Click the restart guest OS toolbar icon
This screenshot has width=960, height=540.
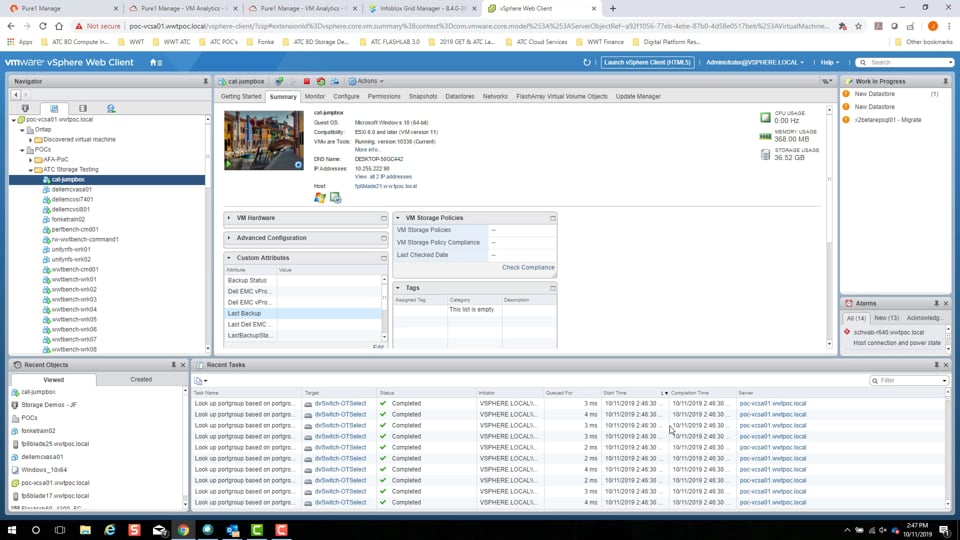click(321, 81)
